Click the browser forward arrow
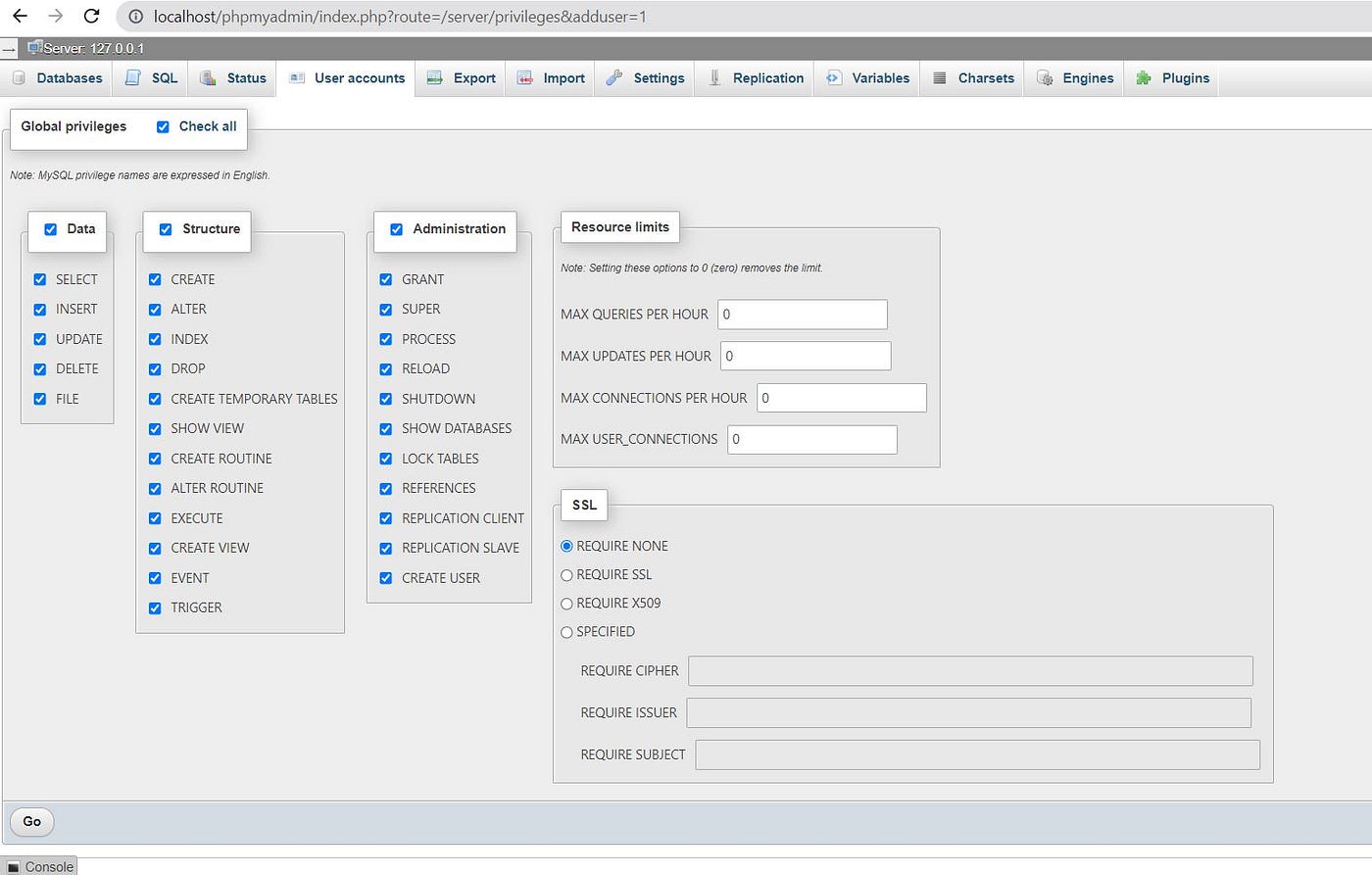1372x875 pixels. pyautogui.click(x=56, y=16)
